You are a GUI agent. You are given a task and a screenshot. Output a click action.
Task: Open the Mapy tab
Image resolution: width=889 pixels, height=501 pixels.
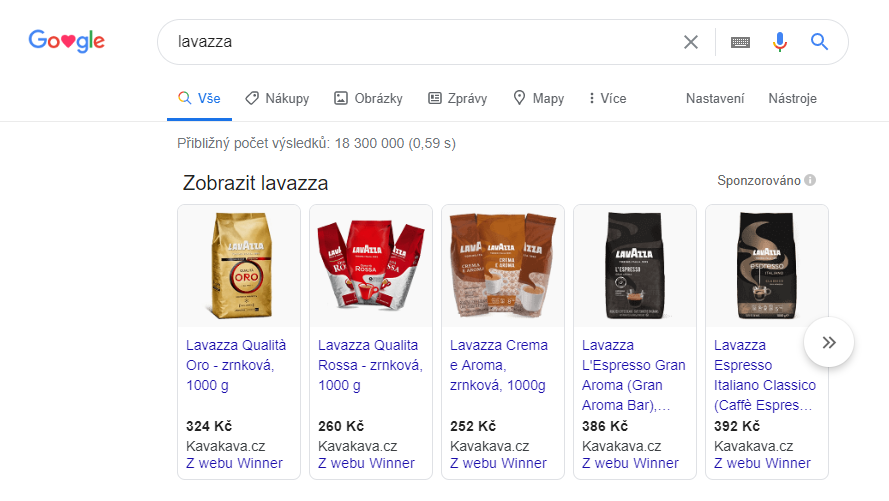click(x=538, y=99)
